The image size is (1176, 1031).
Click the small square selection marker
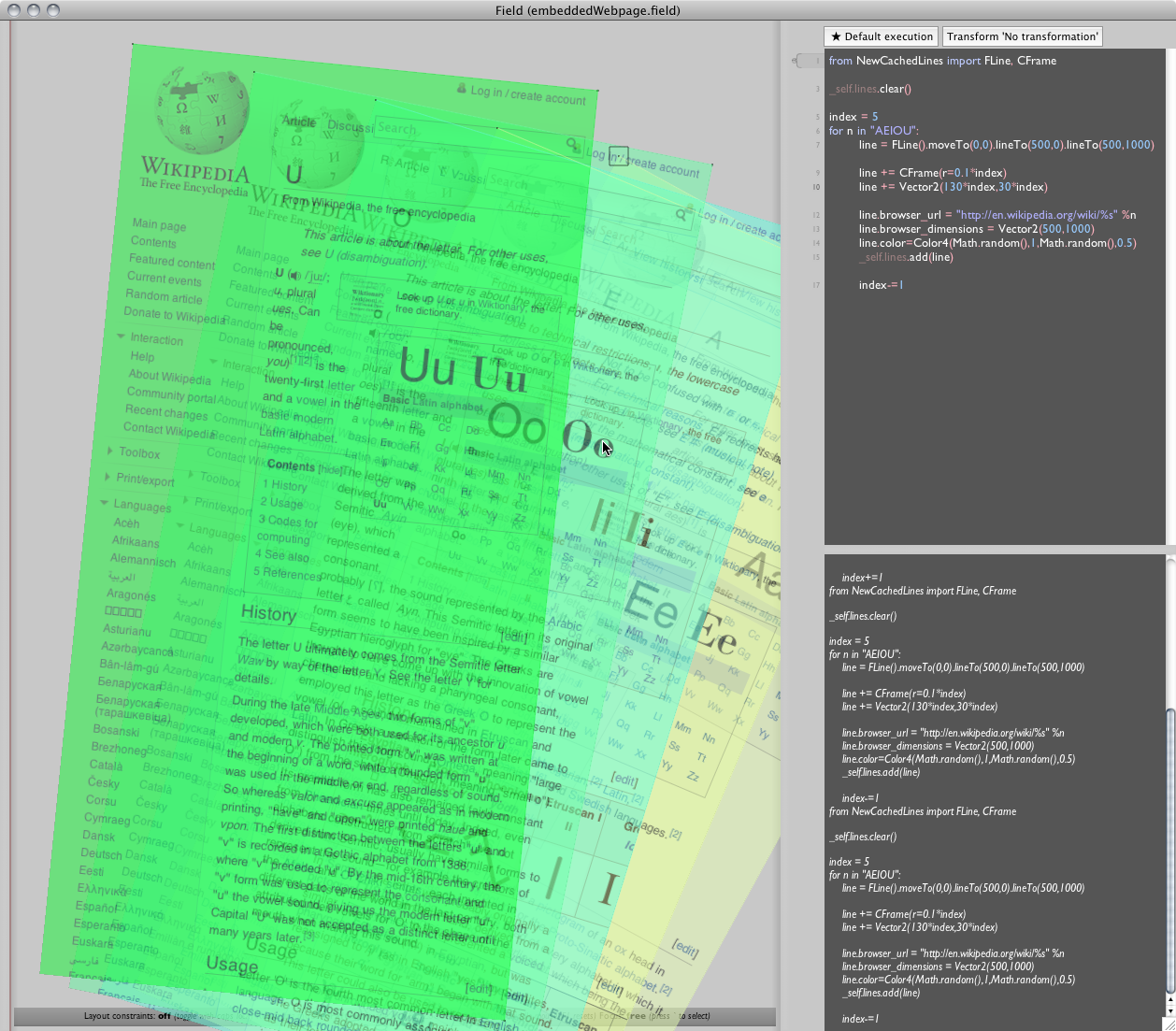click(x=618, y=155)
